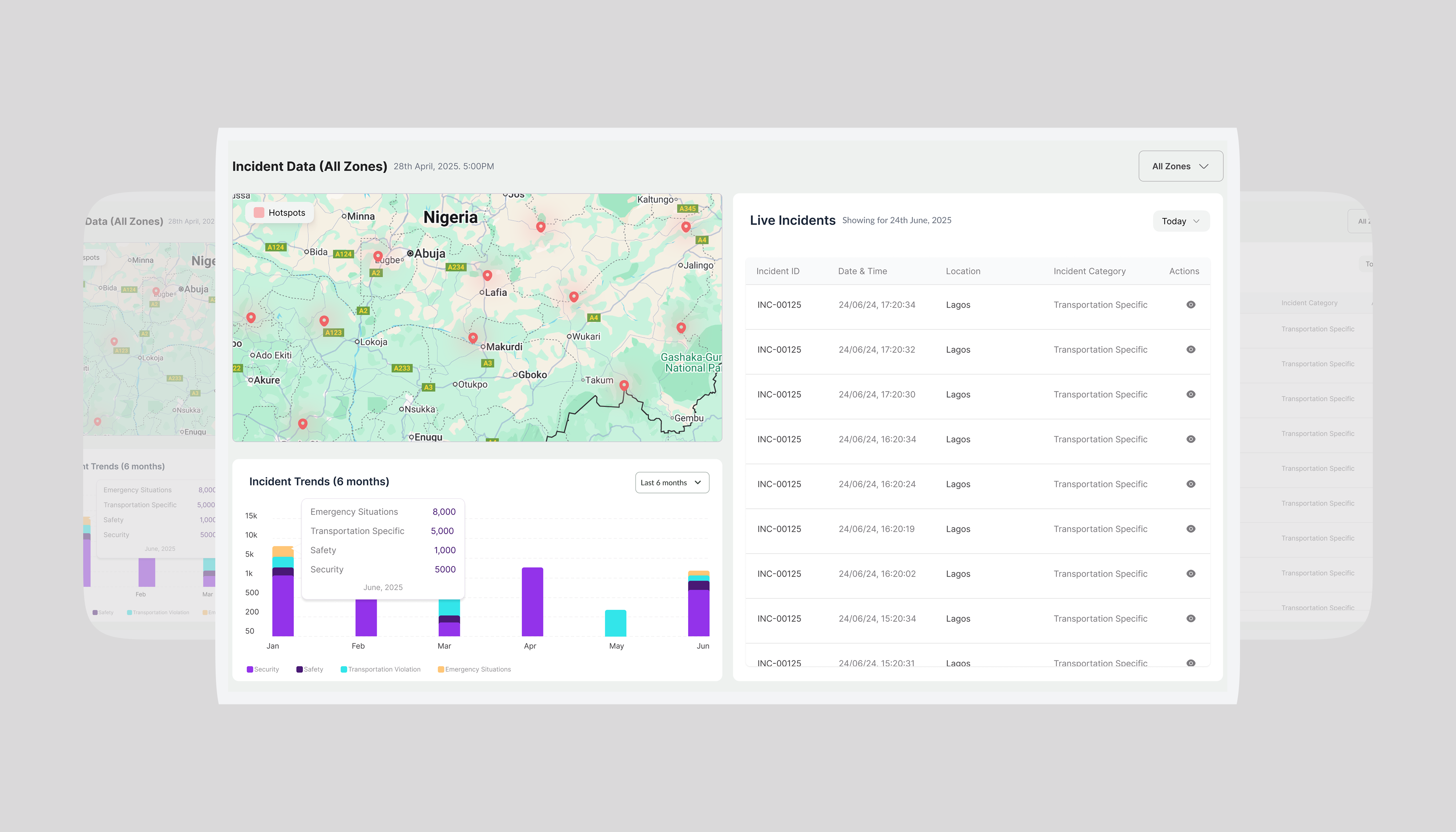1456x832 pixels.
Task: View the incident logged at 15:20:34
Action: click(x=1191, y=619)
